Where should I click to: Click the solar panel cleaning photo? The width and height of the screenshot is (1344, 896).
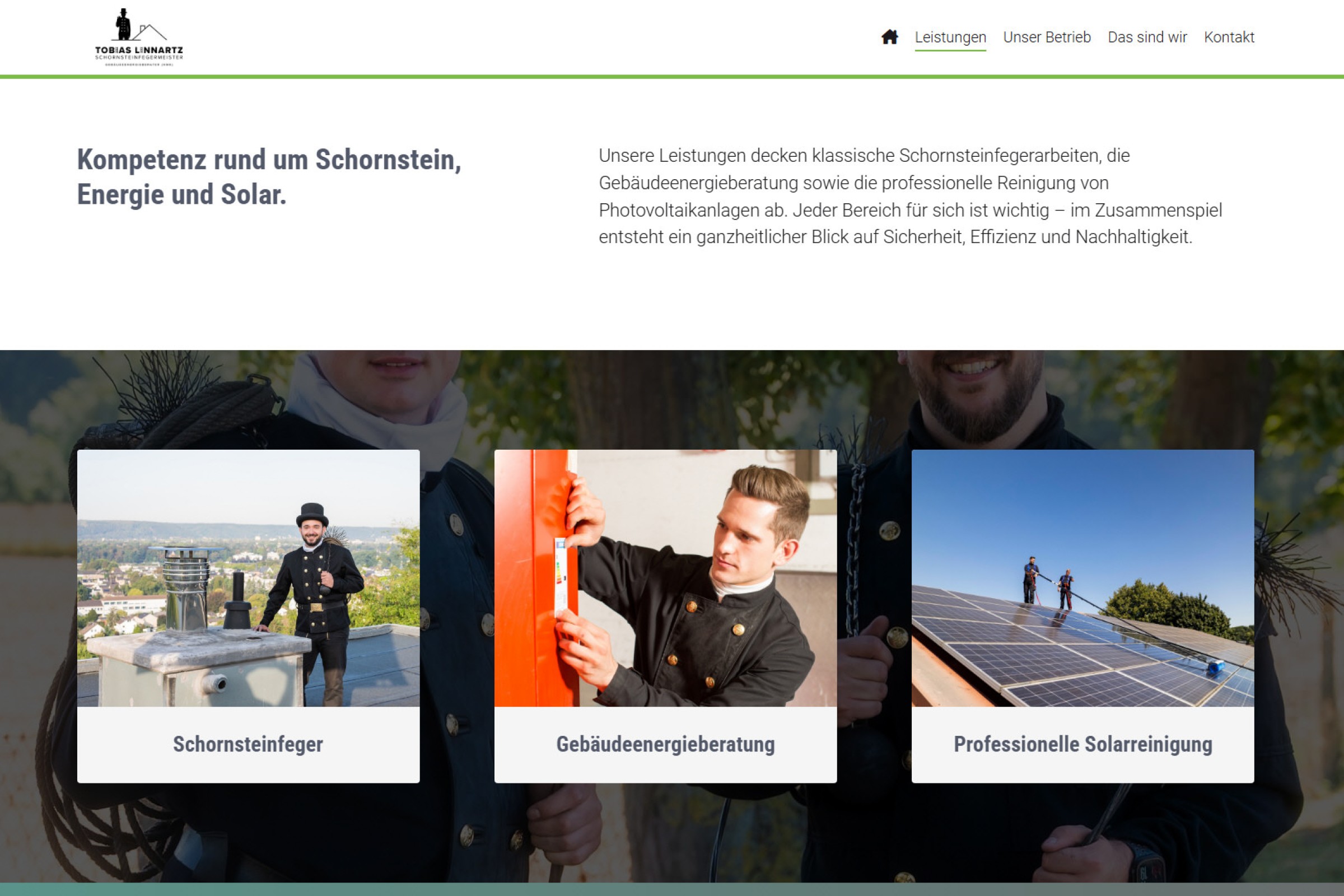(x=1082, y=578)
